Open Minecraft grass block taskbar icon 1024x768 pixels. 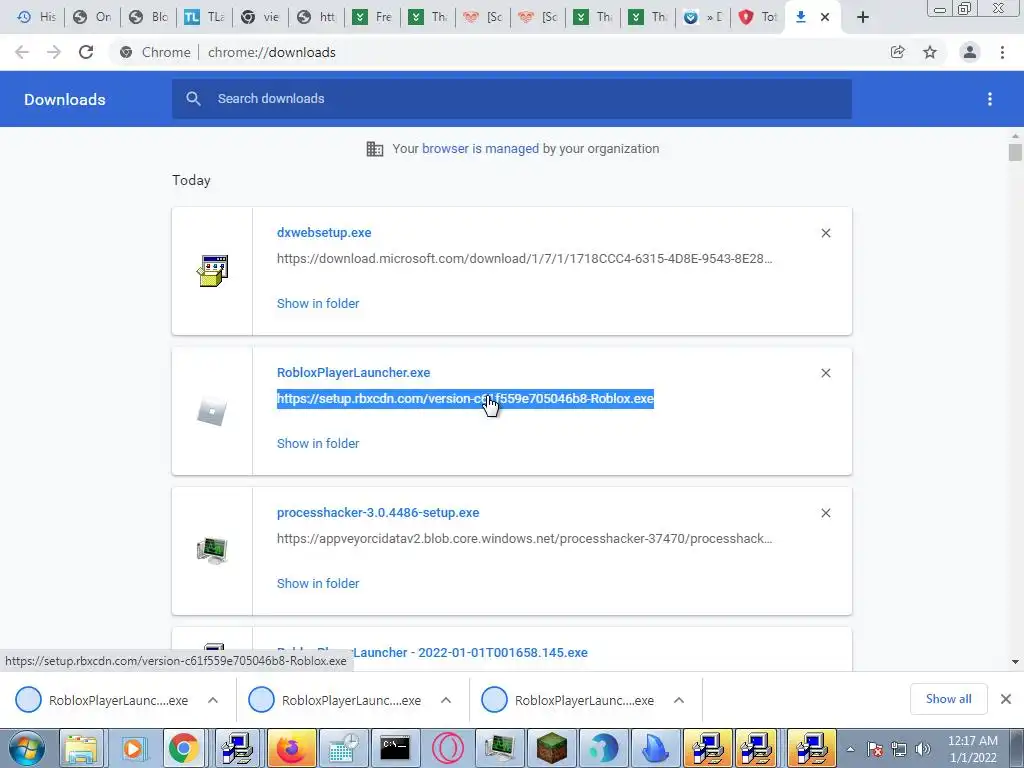click(552, 748)
